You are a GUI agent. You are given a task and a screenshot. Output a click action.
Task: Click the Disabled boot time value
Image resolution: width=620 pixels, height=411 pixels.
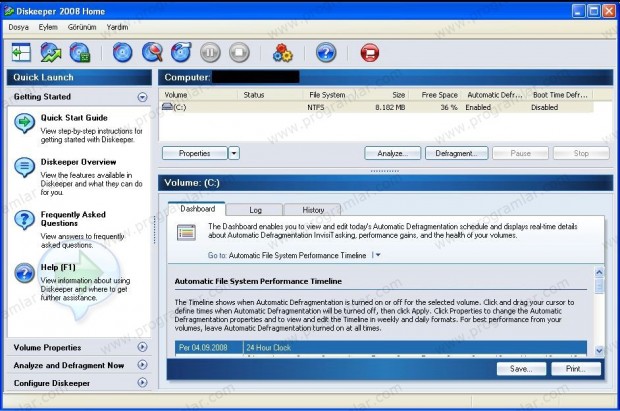(x=544, y=107)
